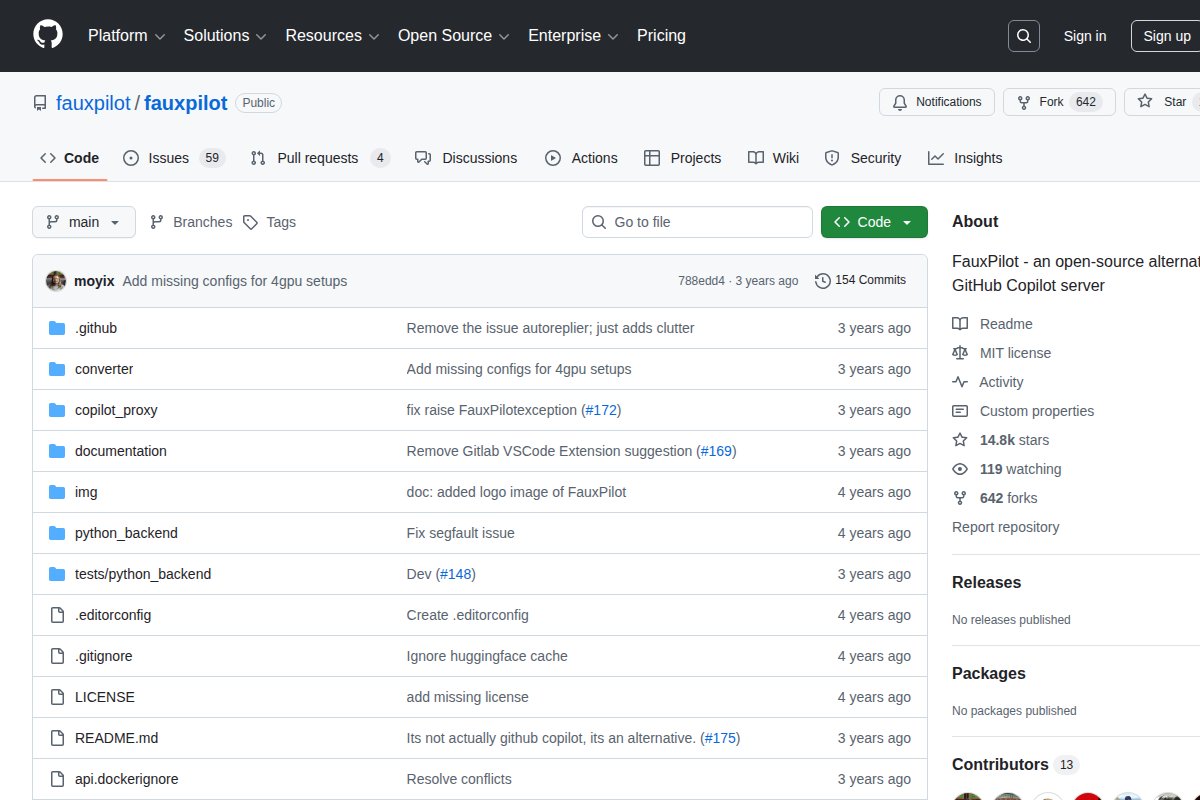This screenshot has width=1200, height=800.
Task: Open the 154 Commits history link
Action: 860,280
